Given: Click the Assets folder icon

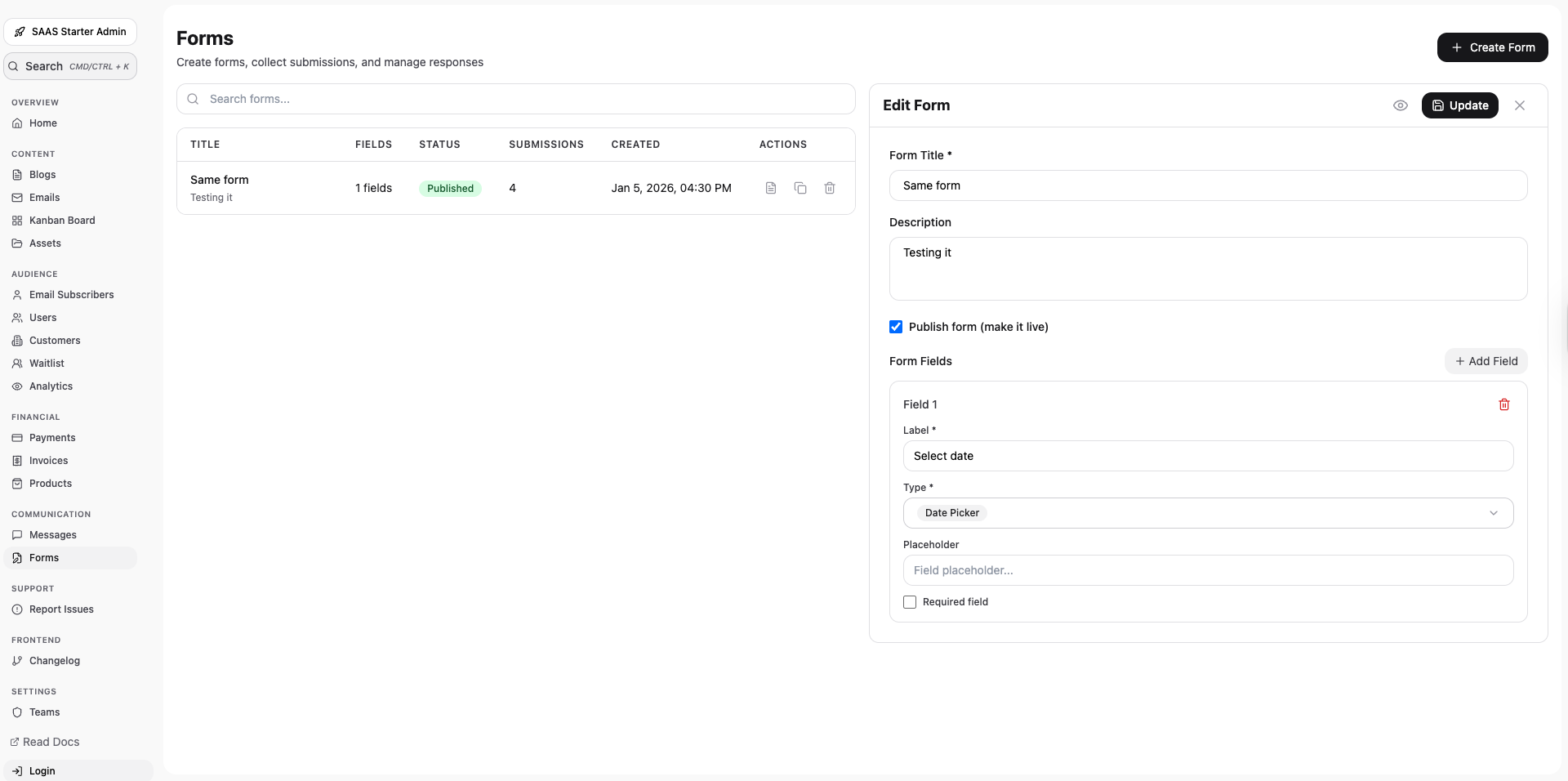Looking at the screenshot, I should (17, 243).
